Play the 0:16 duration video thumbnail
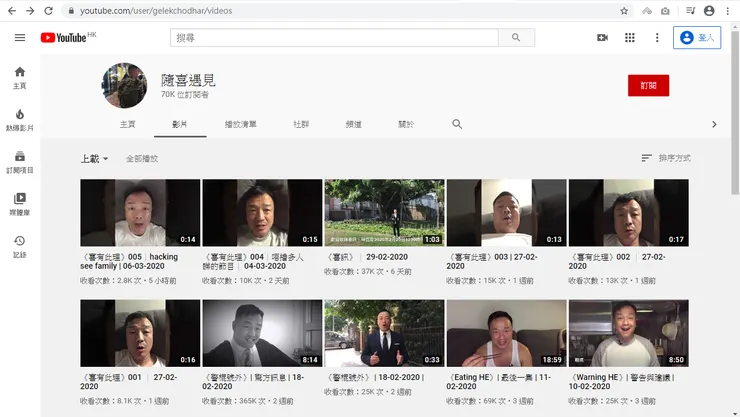This screenshot has height=417, width=740. [x=140, y=333]
